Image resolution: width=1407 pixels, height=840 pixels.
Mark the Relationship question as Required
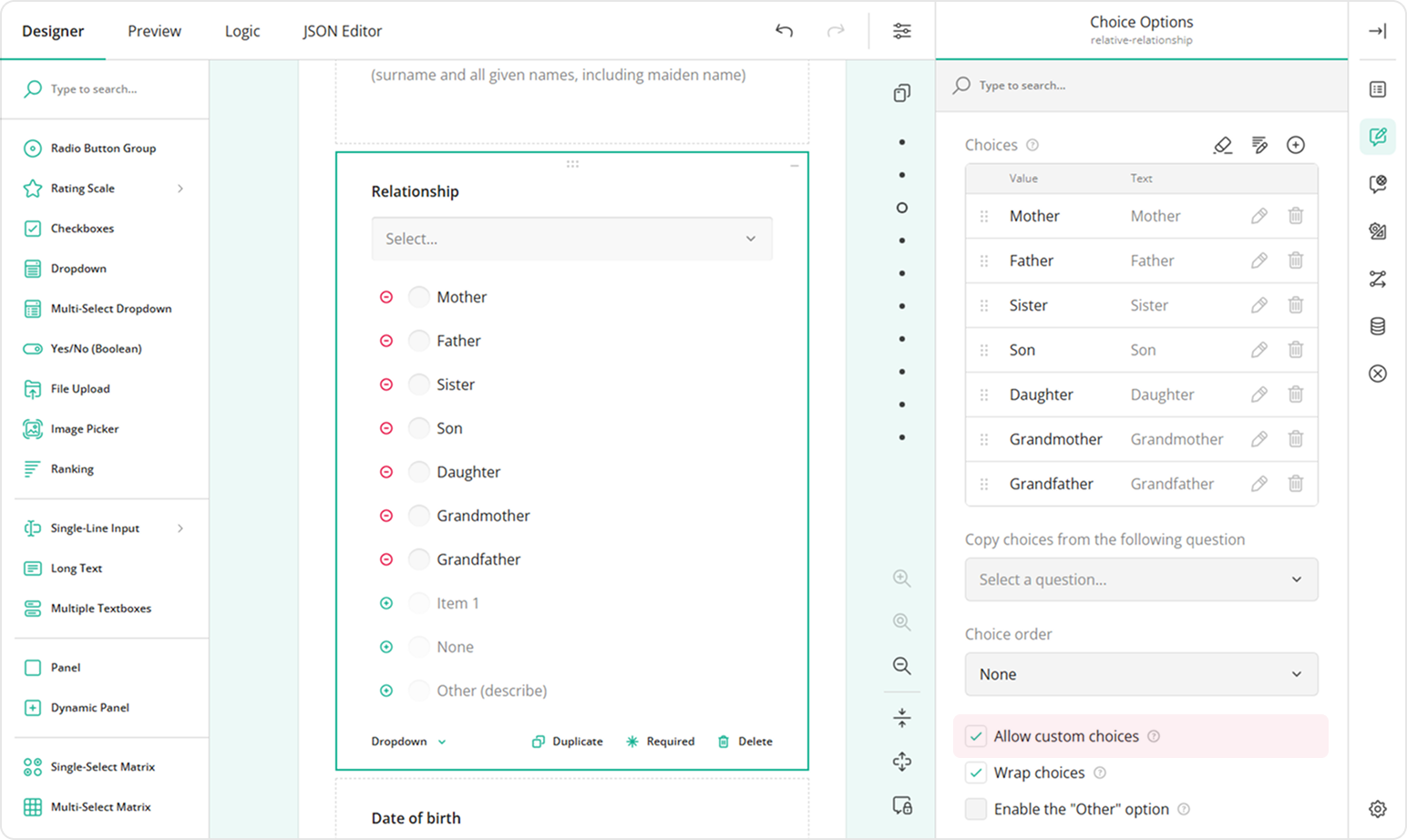pyautogui.click(x=660, y=741)
